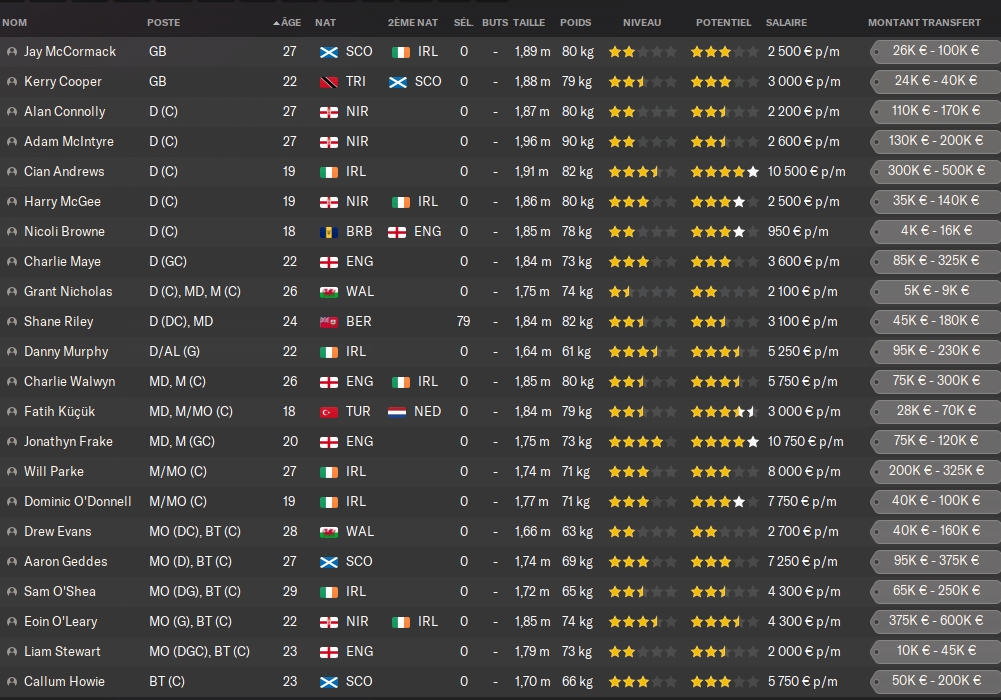Click Grant Nicholas's Wales flag icon

[328, 292]
